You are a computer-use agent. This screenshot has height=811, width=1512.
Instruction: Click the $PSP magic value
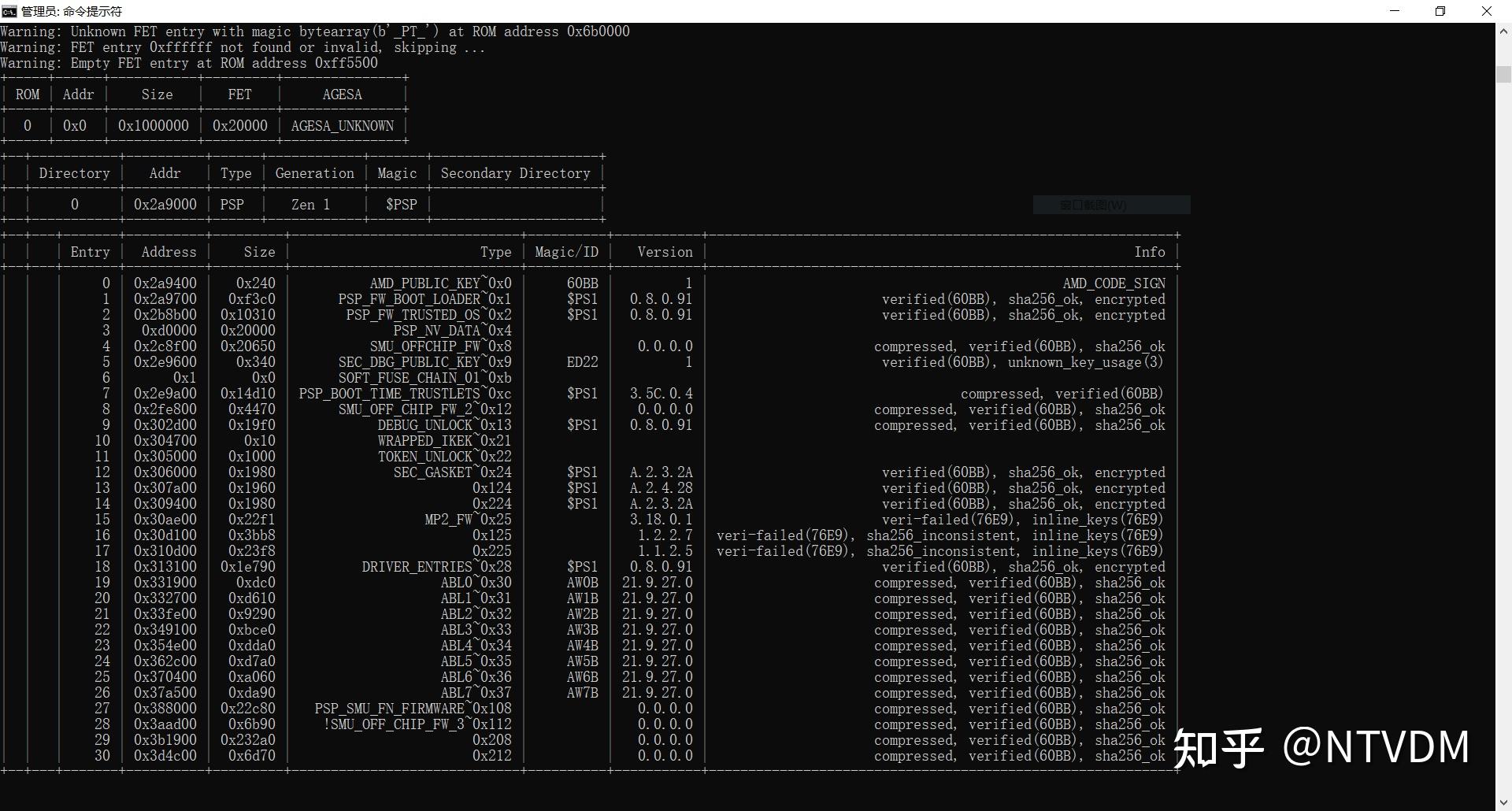click(402, 204)
